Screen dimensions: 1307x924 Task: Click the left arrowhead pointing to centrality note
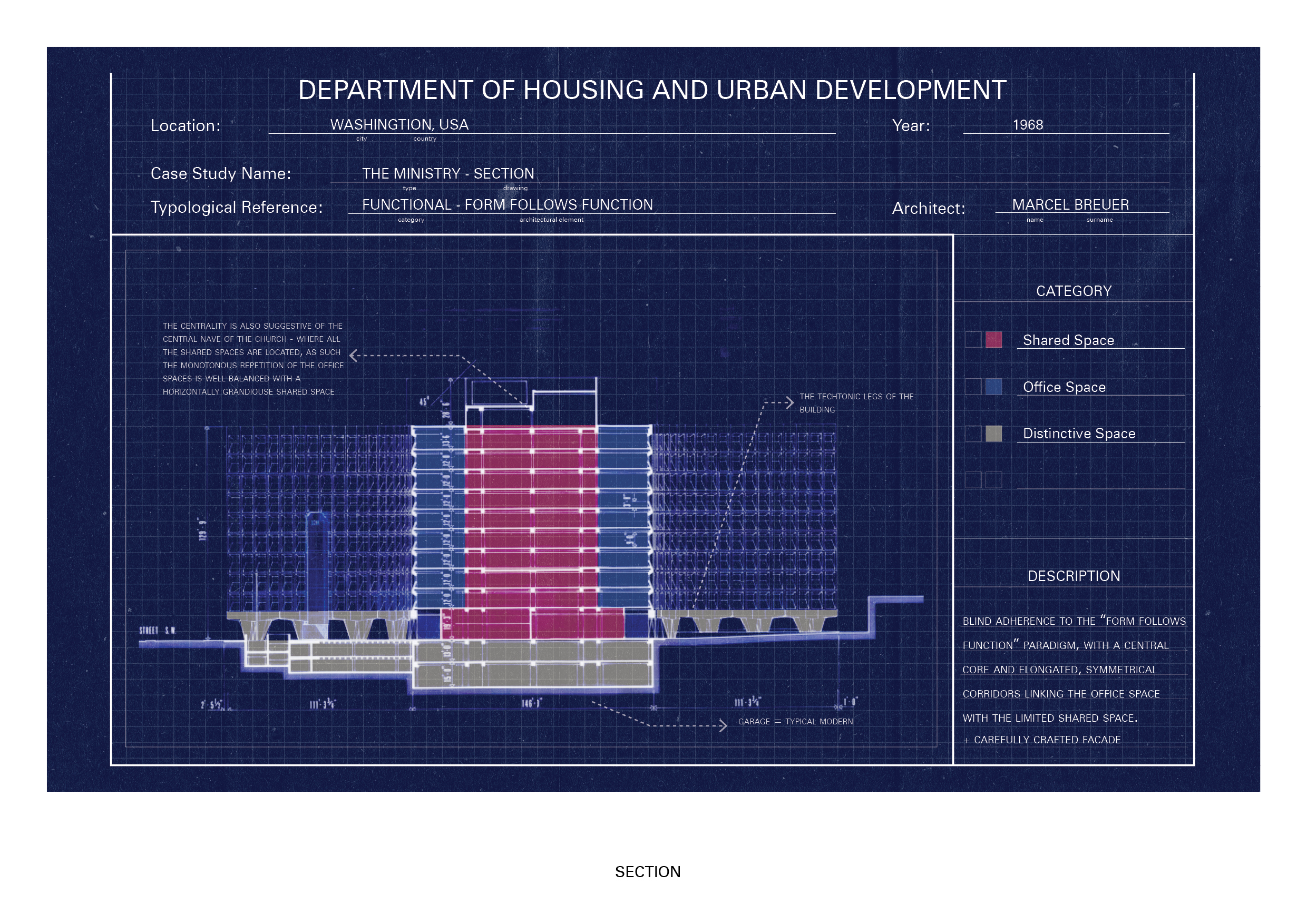(354, 356)
